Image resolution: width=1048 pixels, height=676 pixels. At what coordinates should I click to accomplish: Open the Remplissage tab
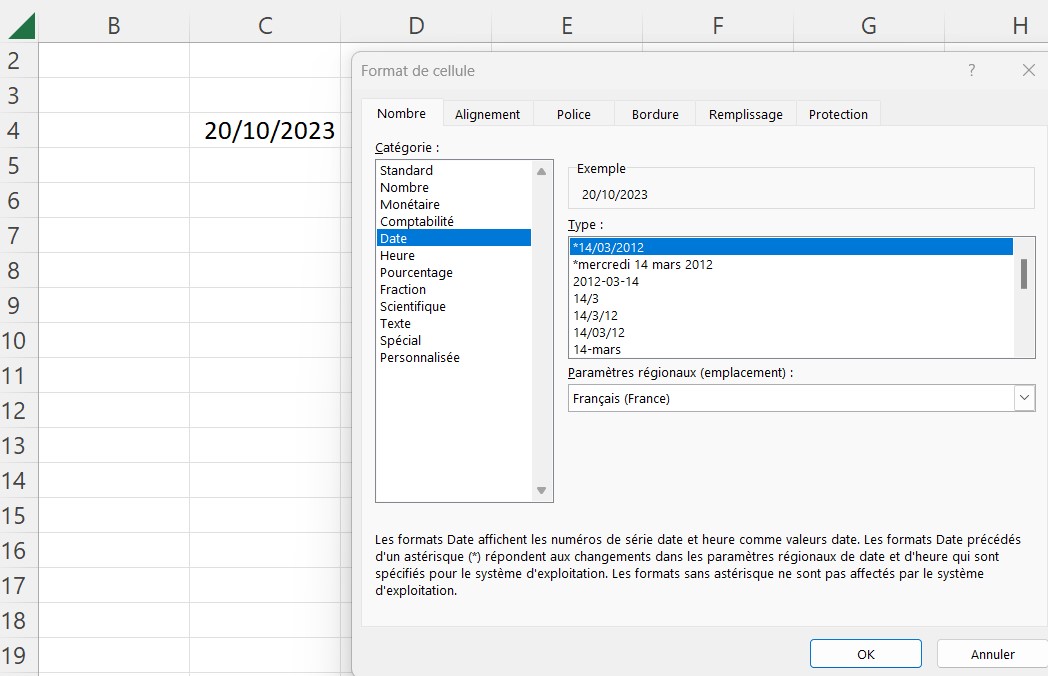tap(744, 113)
